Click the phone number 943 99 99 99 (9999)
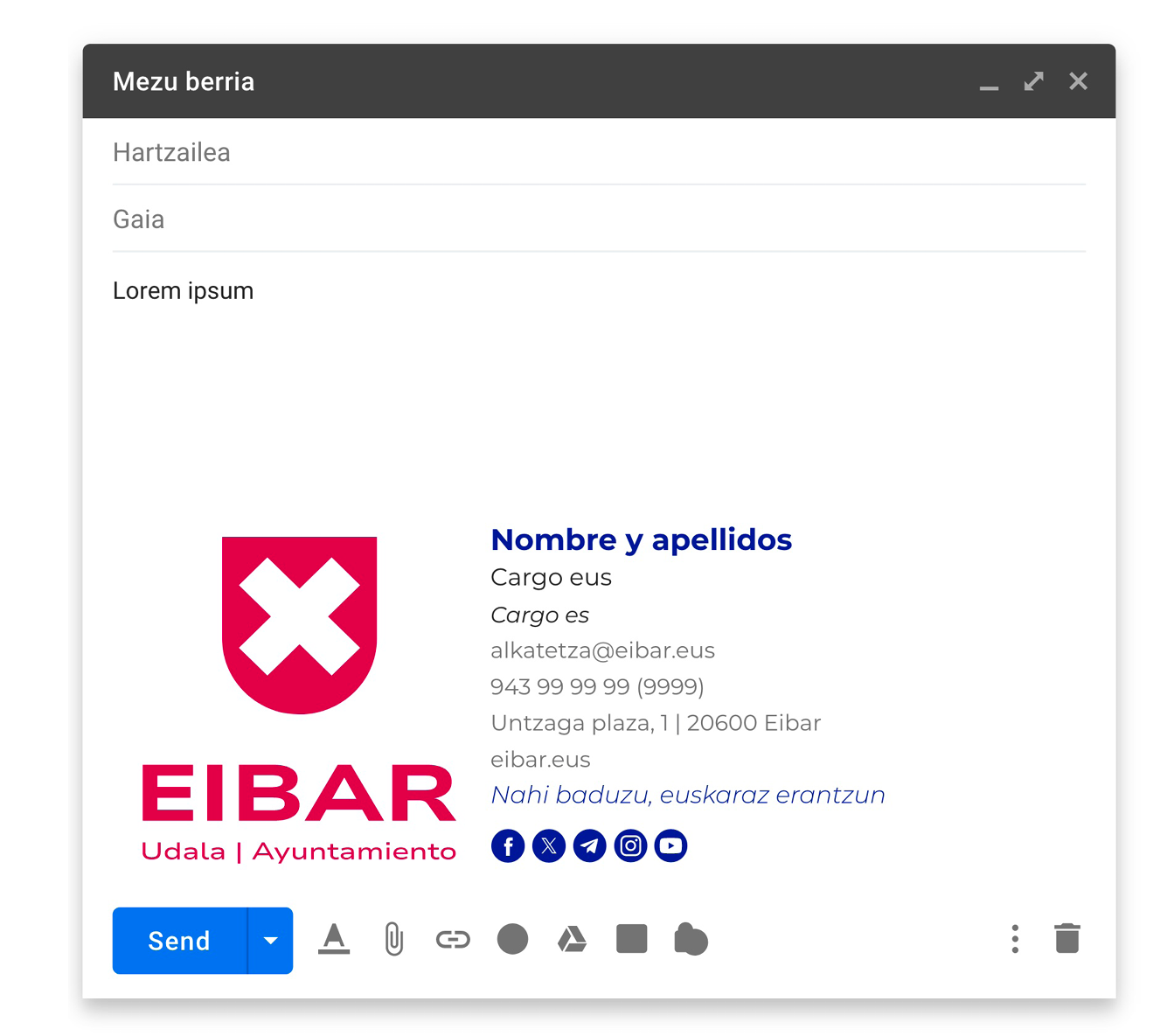Viewport: 1174px width, 1036px height. click(597, 686)
